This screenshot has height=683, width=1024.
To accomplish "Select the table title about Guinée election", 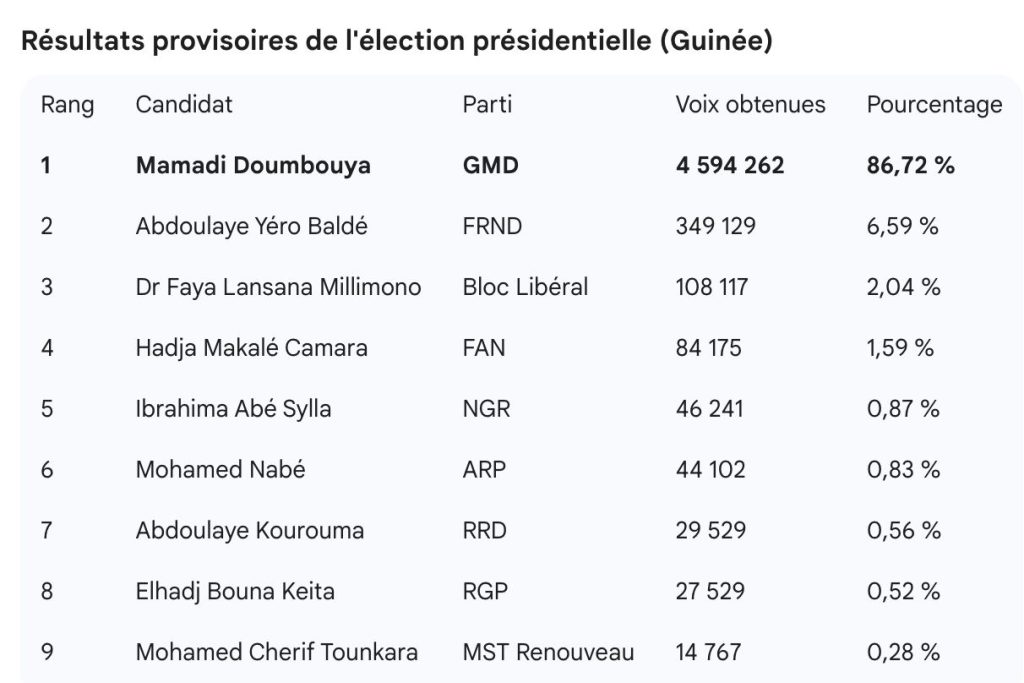I will pos(396,42).
